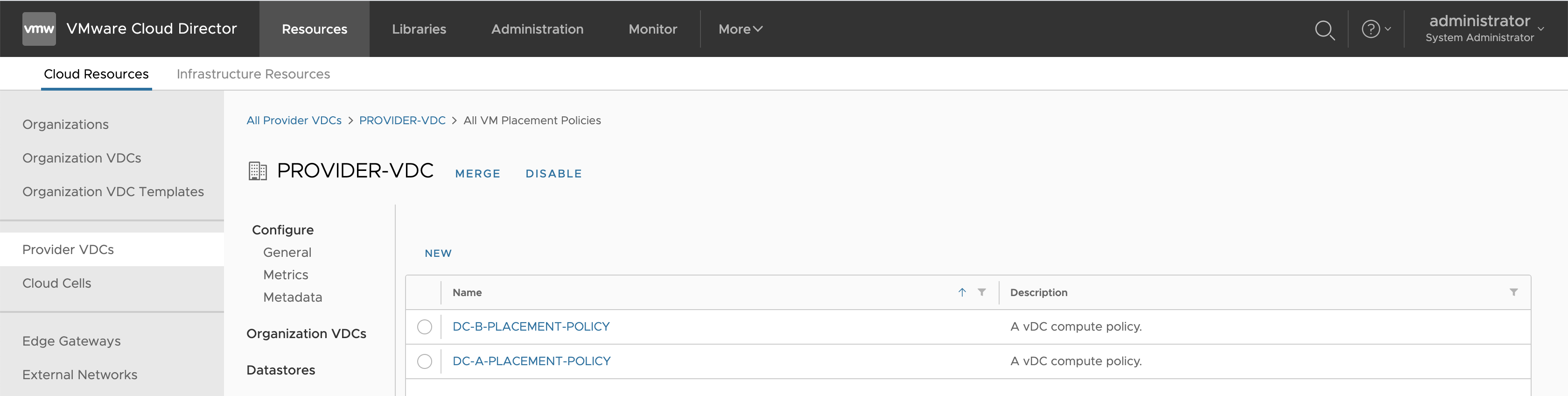The width and height of the screenshot is (1568, 396).
Task: Select DC-B-PLACEMENT-POLICY radio button
Action: pyautogui.click(x=424, y=327)
